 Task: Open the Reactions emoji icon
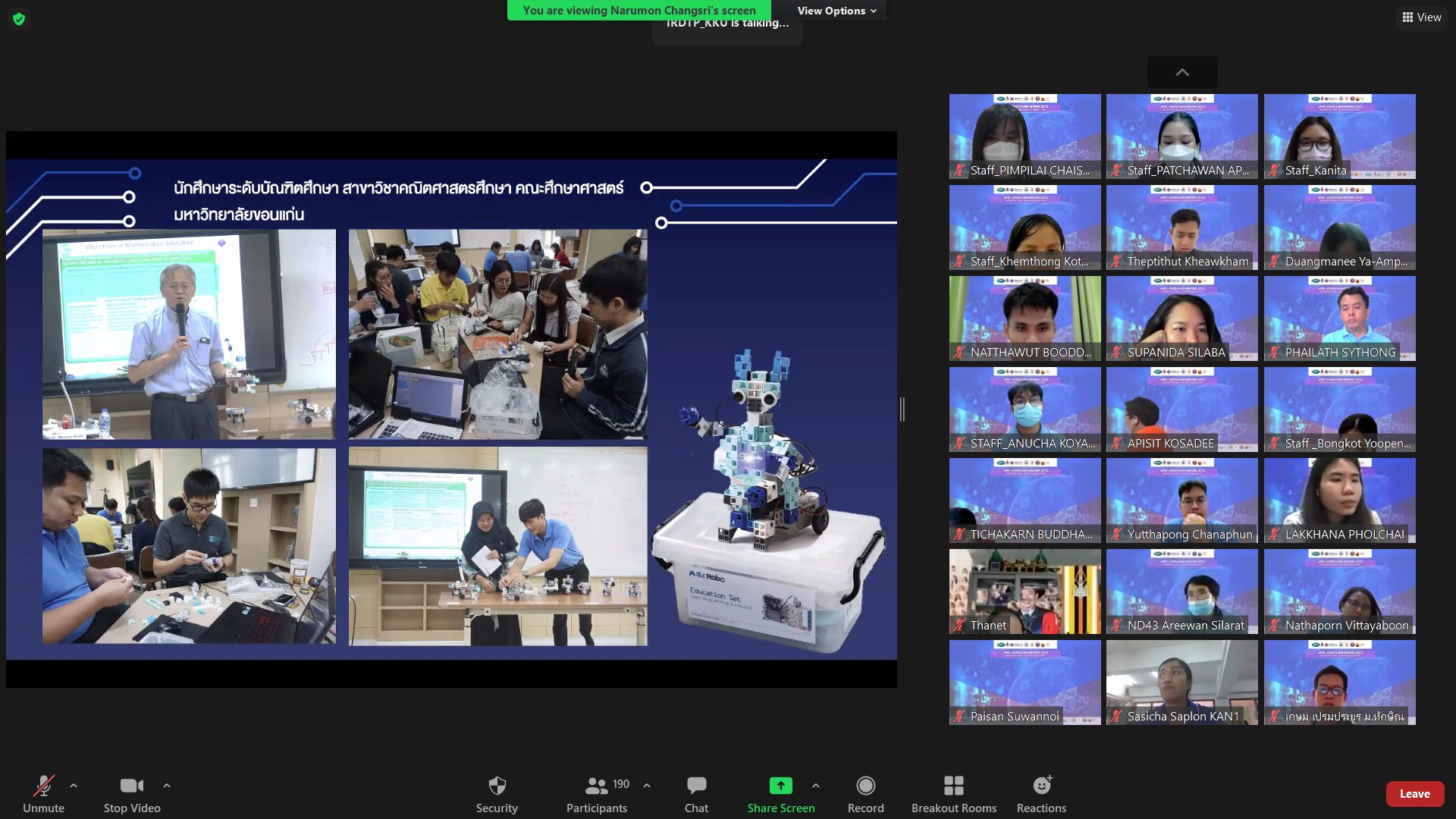tap(1041, 786)
